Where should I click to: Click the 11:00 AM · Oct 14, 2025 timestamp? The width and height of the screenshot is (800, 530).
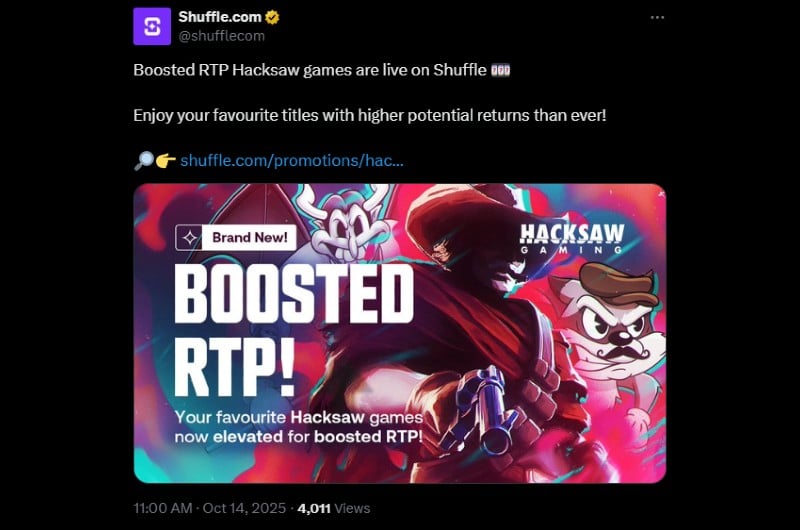click(x=210, y=509)
